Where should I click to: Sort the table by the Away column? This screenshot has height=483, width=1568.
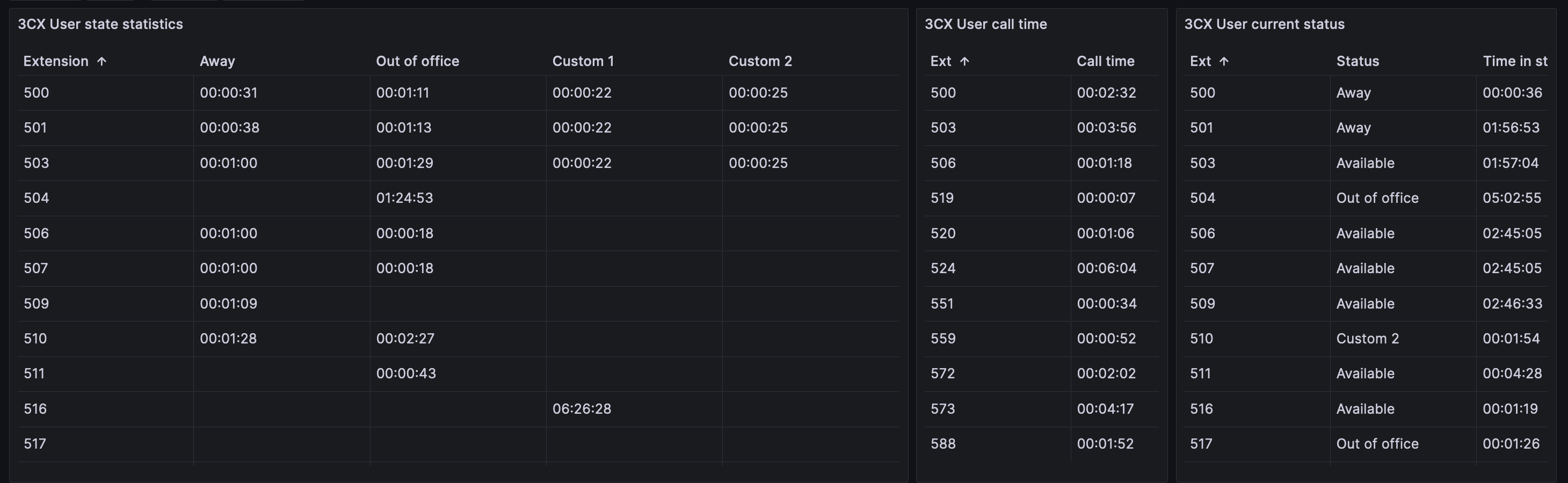coord(218,61)
